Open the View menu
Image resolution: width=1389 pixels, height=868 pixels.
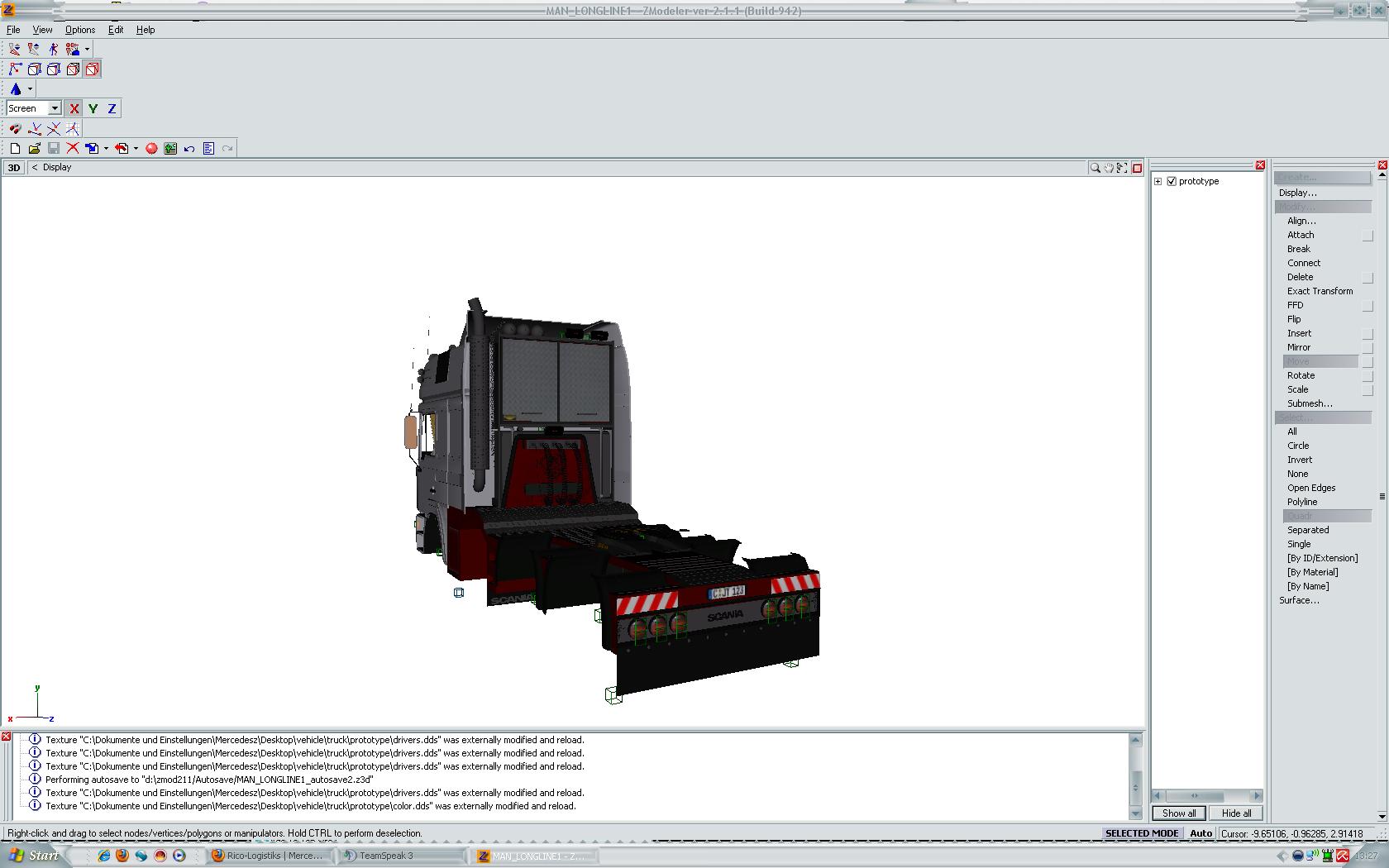pyautogui.click(x=42, y=30)
